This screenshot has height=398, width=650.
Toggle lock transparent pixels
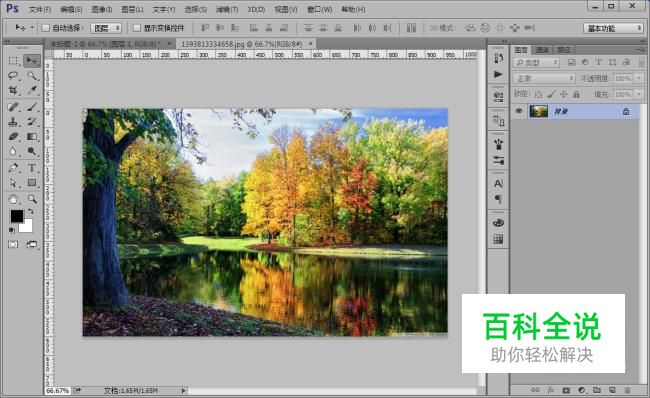(x=538, y=95)
